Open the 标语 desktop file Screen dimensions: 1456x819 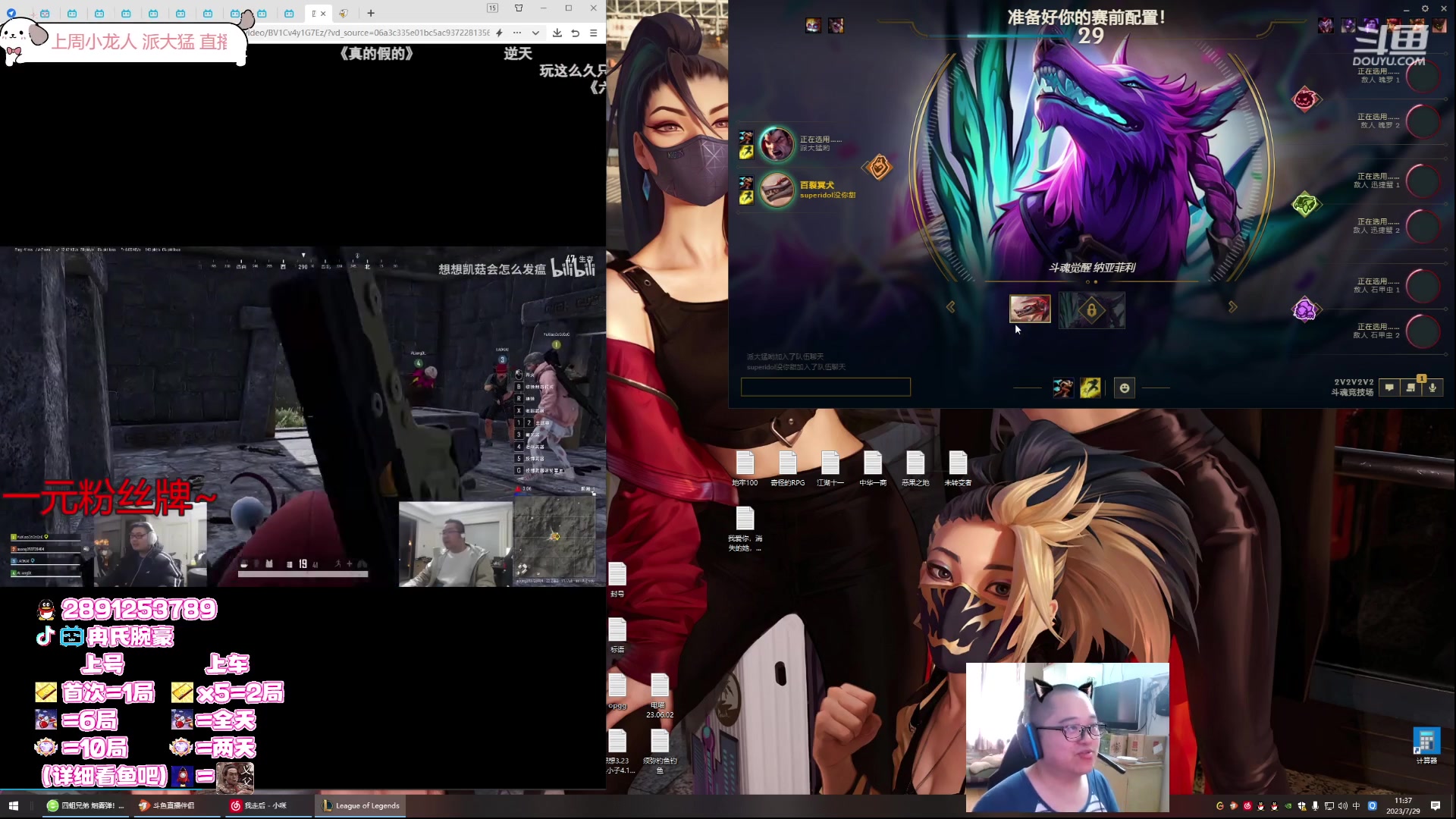click(x=617, y=635)
